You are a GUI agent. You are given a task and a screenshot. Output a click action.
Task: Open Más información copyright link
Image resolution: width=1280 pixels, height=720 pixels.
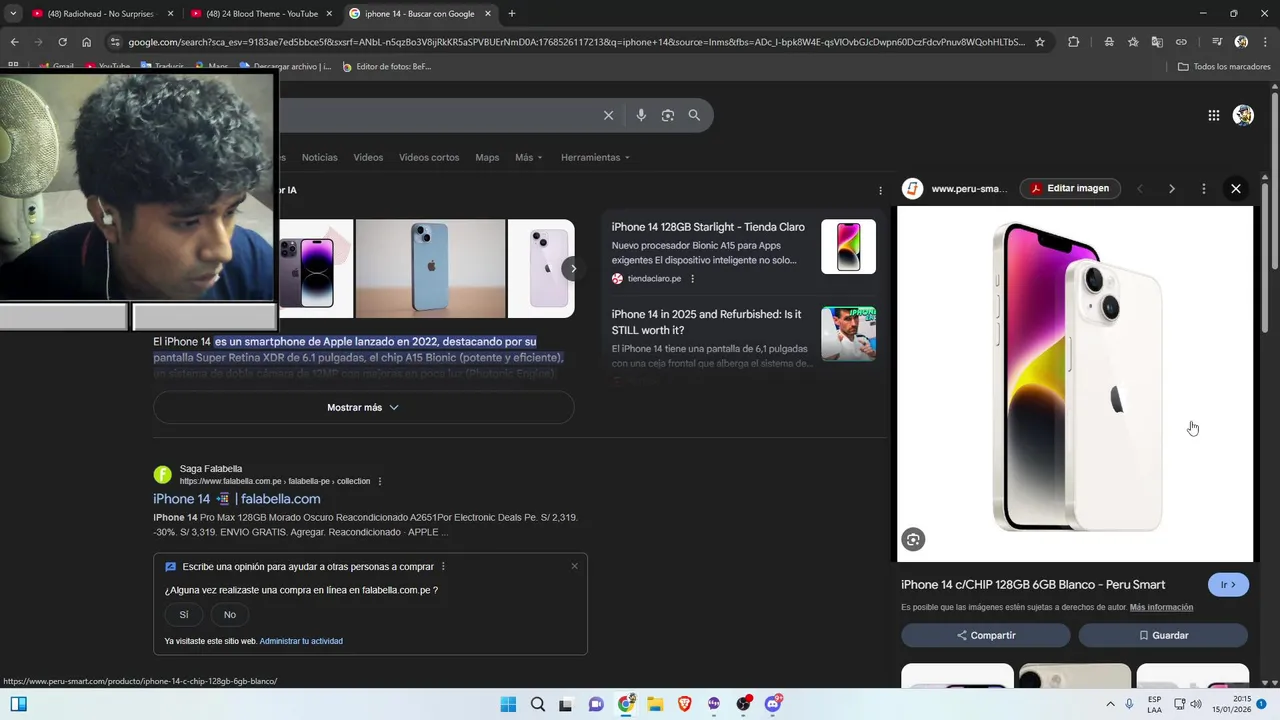(x=1161, y=607)
